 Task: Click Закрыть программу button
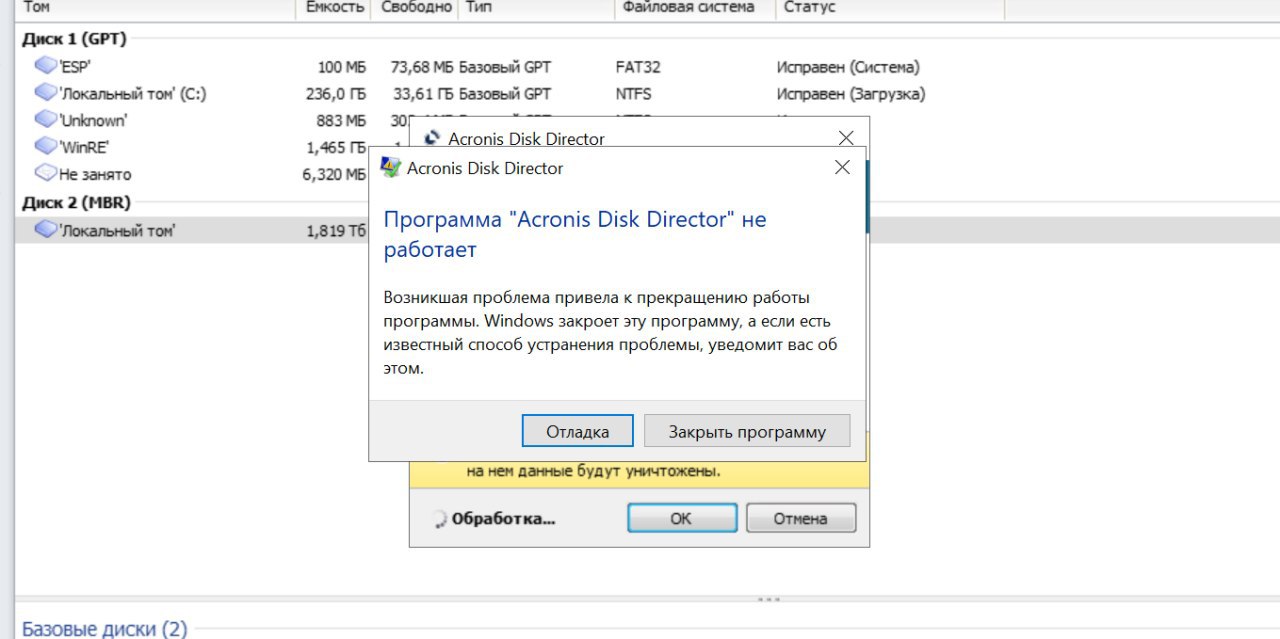(x=747, y=432)
